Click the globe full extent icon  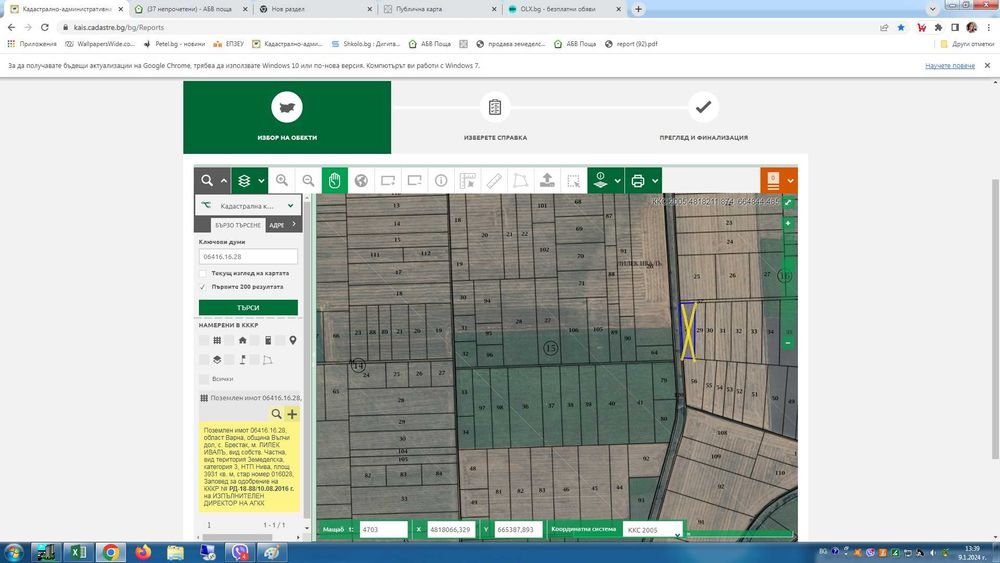click(x=361, y=181)
